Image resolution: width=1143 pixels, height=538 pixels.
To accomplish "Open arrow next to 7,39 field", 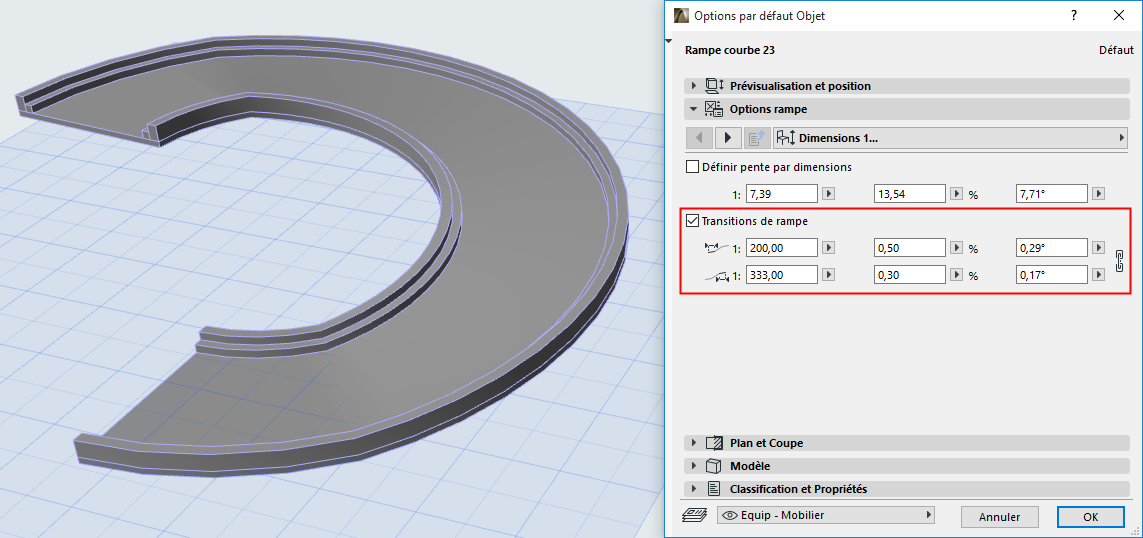I will pyautogui.click(x=828, y=194).
